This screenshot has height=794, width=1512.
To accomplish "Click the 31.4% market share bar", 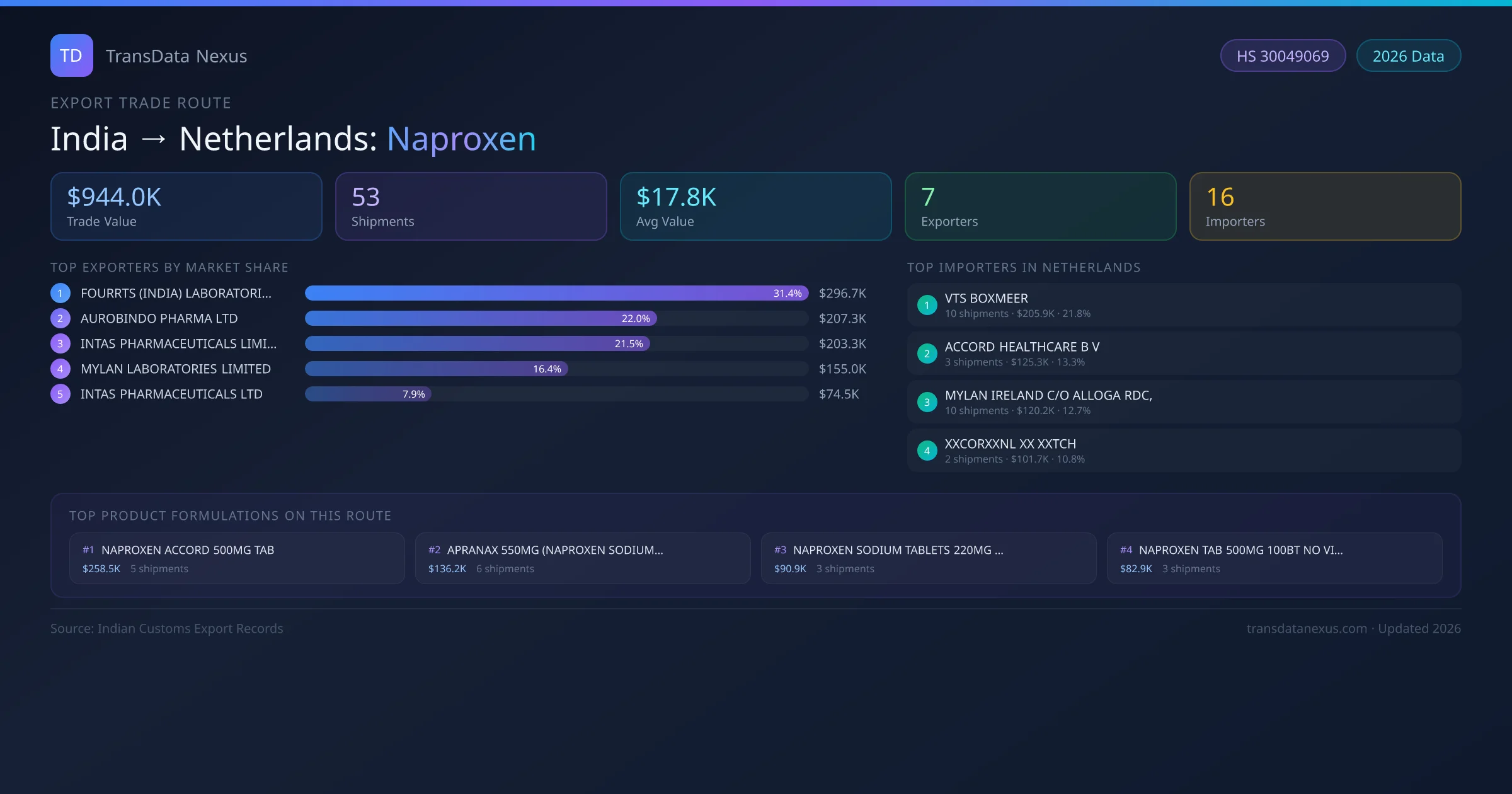I will 556,293.
